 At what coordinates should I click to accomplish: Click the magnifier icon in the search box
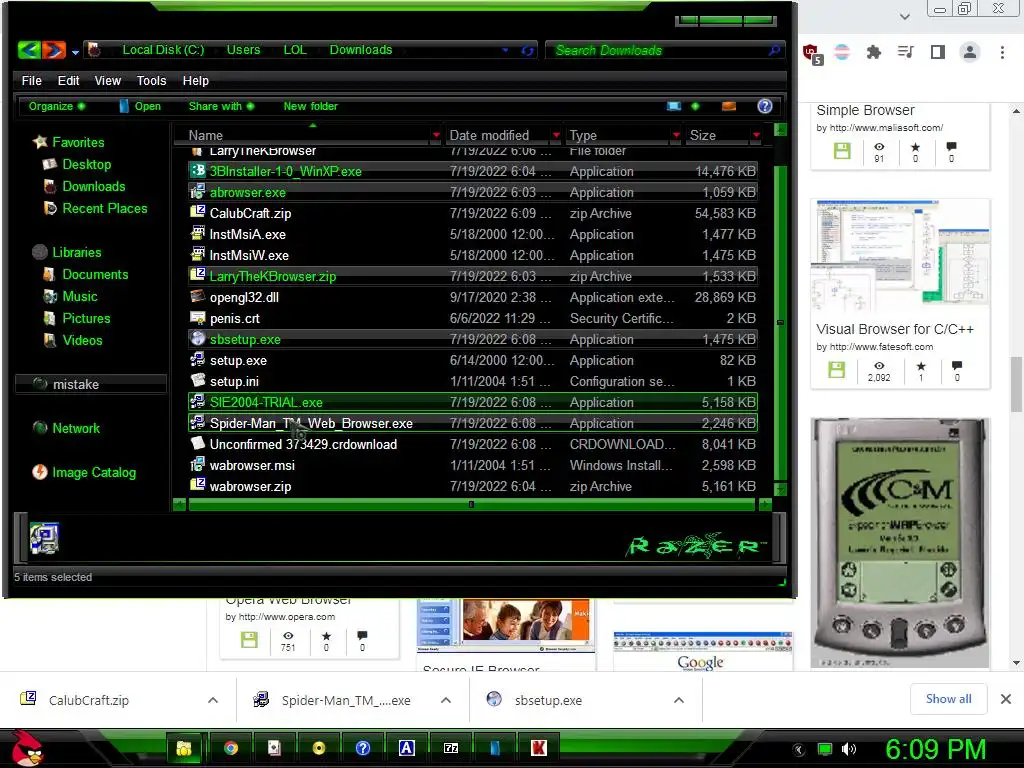point(774,50)
